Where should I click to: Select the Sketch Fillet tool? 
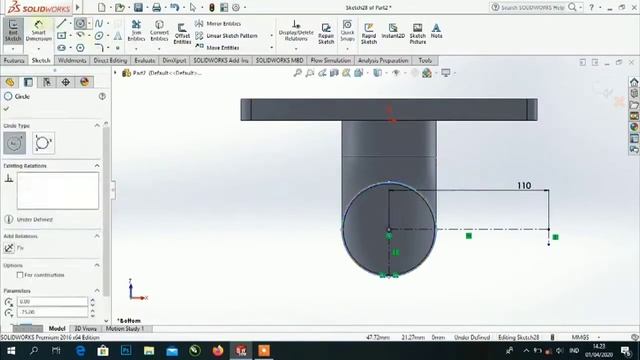(x=99, y=48)
